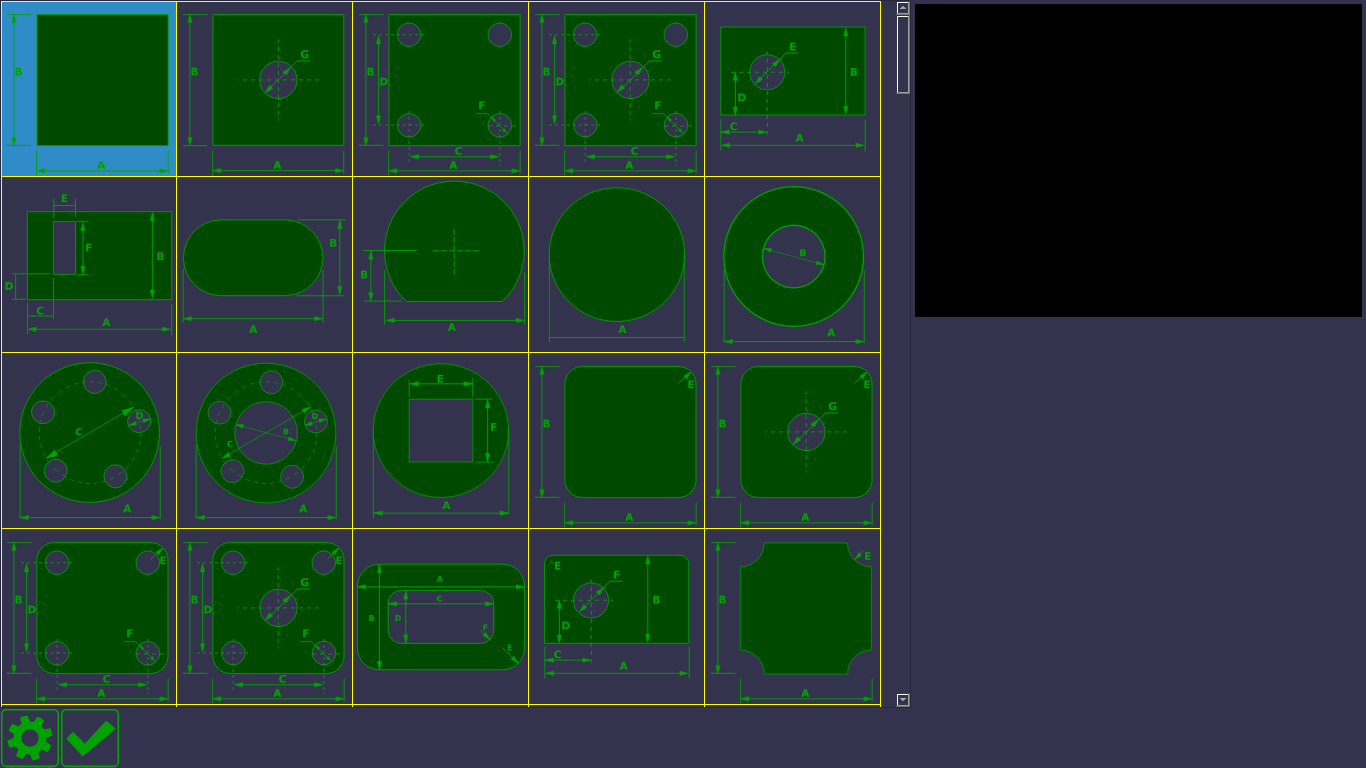1366x768 pixels.
Task: Click the scroll up arrow
Action: [x=903, y=8]
